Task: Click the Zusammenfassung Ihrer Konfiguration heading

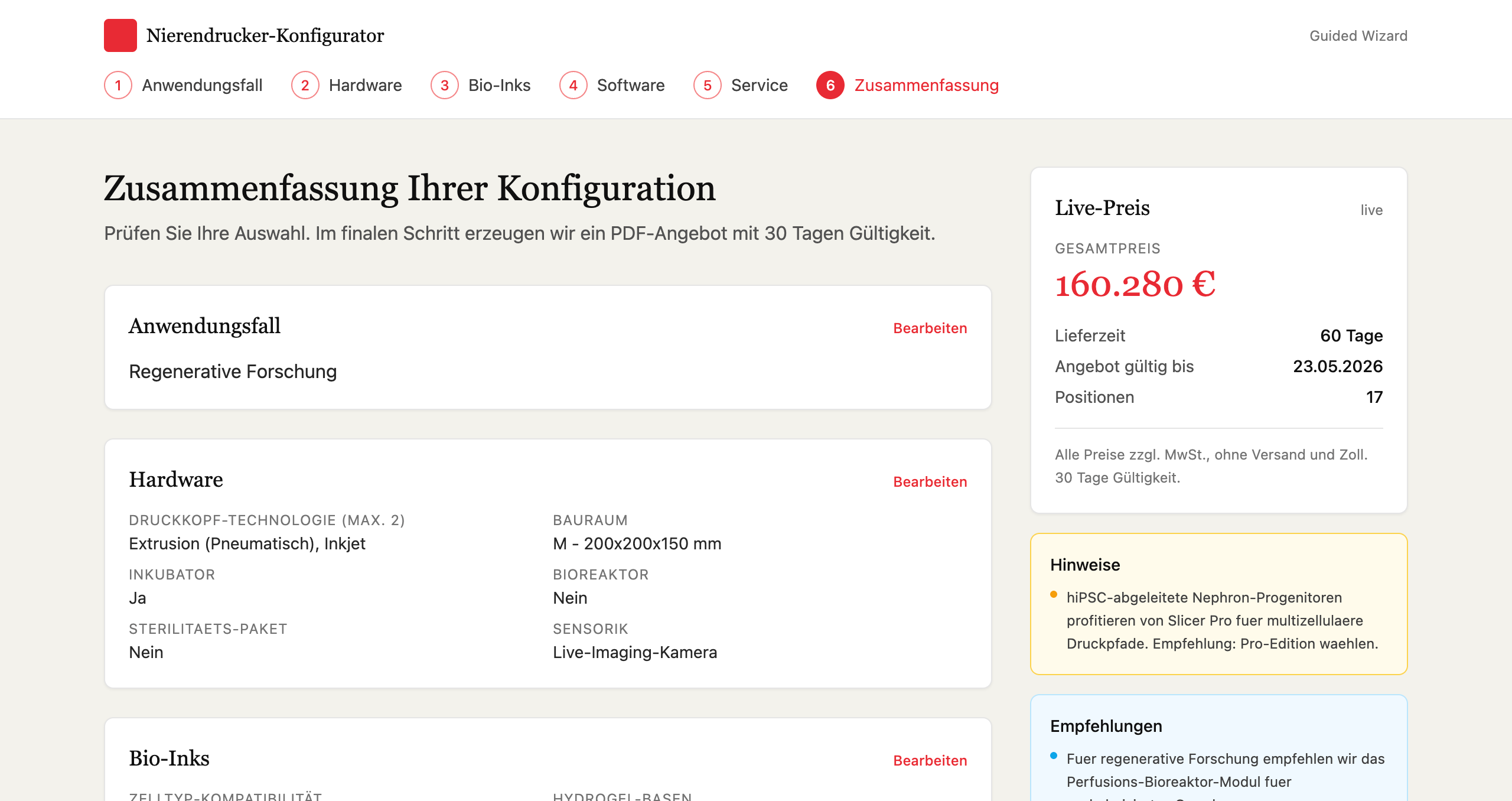Action: click(x=409, y=188)
